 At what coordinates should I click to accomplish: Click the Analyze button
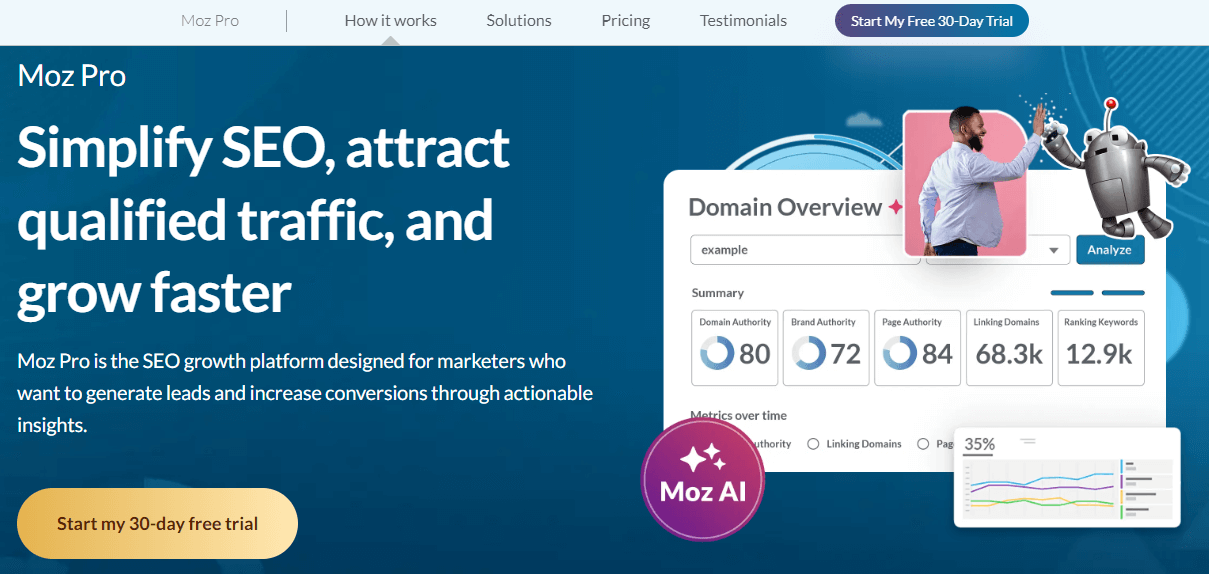pos(1110,250)
